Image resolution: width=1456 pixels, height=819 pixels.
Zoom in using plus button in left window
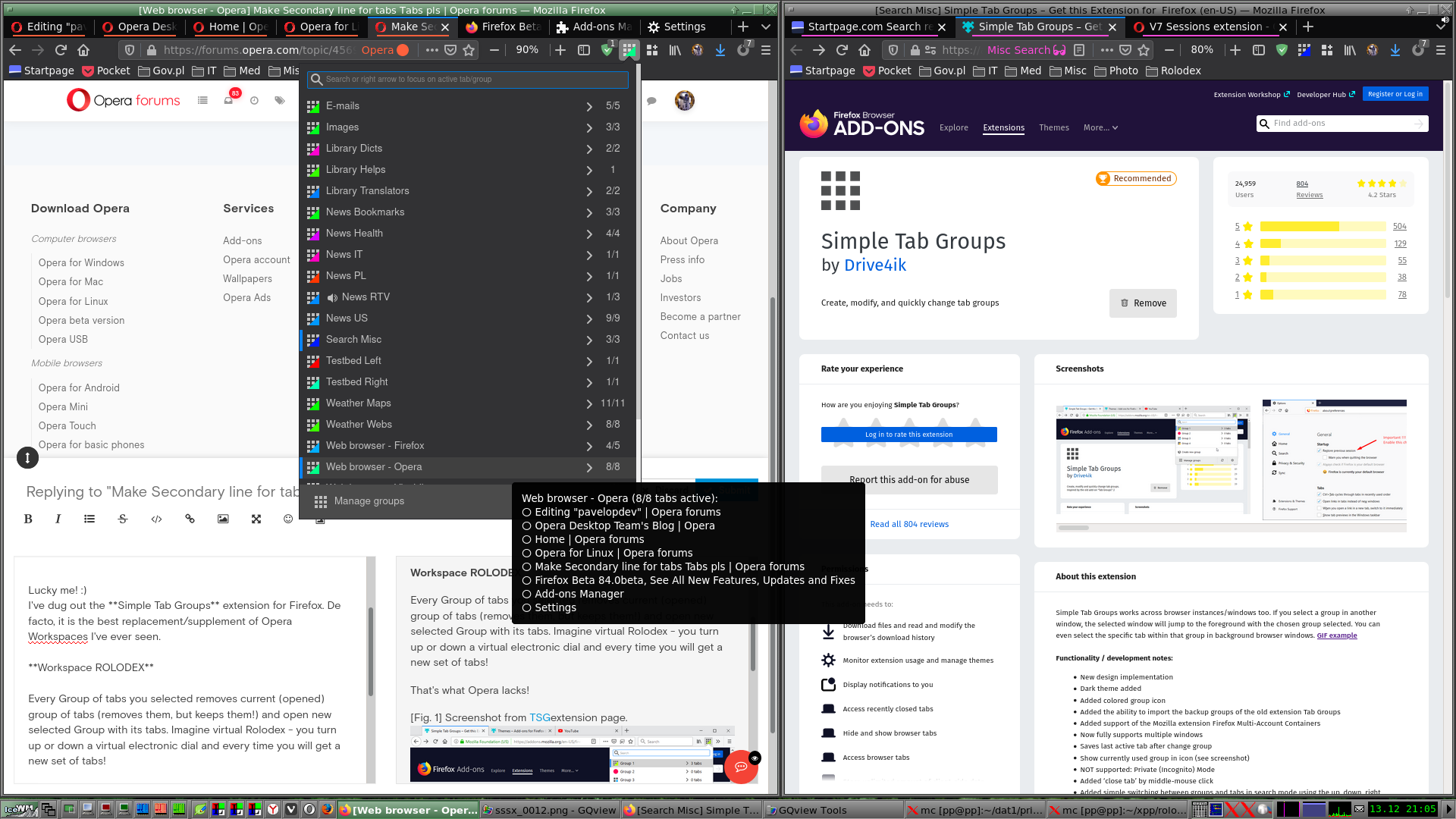click(x=560, y=50)
